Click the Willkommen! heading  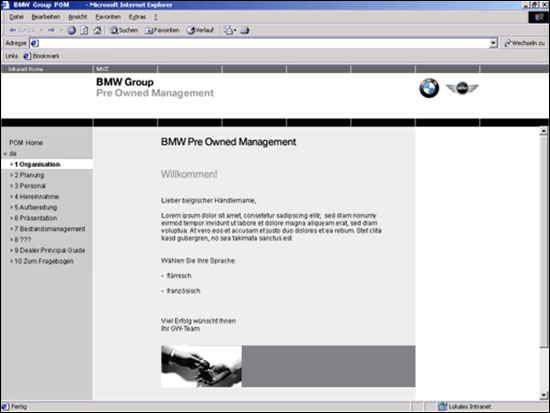tap(189, 174)
